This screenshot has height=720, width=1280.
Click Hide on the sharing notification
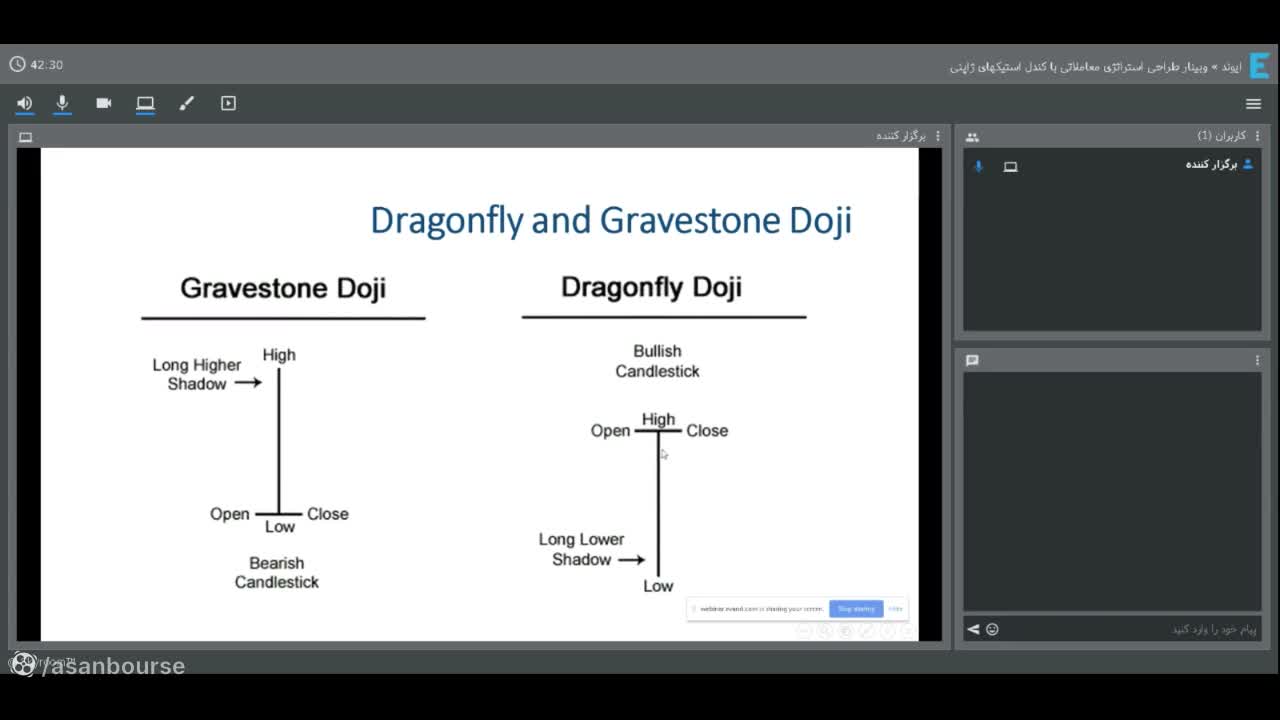tap(895, 608)
